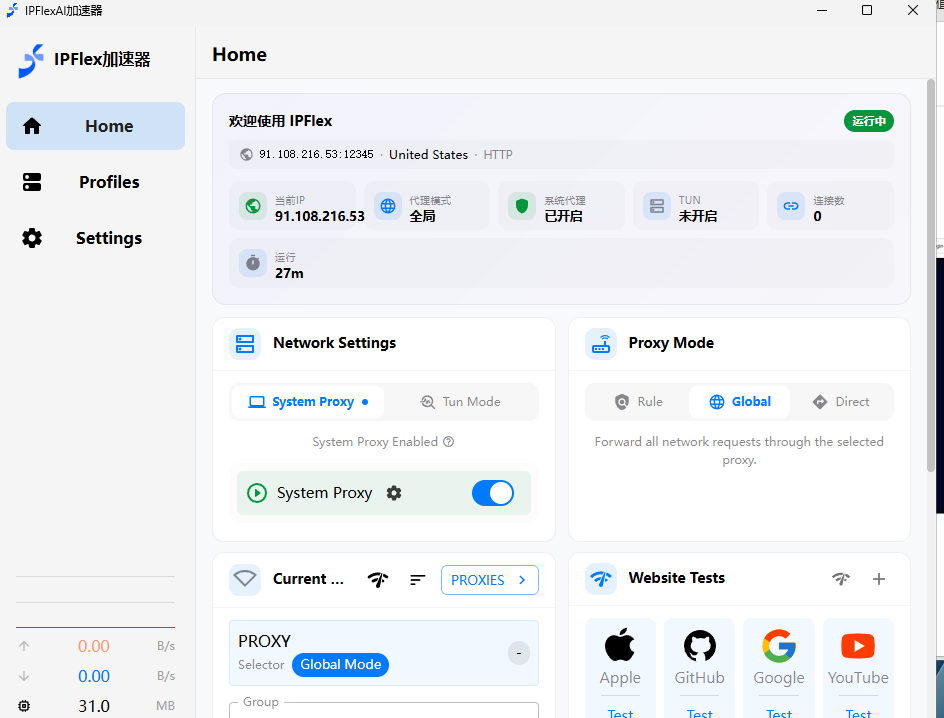Screen dimensions: 944x718
Task: Select Direct proxy mode
Action: pos(840,402)
